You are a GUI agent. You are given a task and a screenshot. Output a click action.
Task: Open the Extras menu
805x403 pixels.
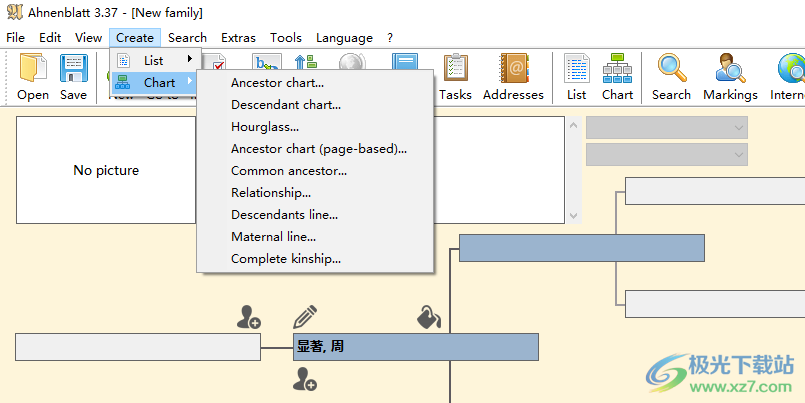click(x=238, y=37)
